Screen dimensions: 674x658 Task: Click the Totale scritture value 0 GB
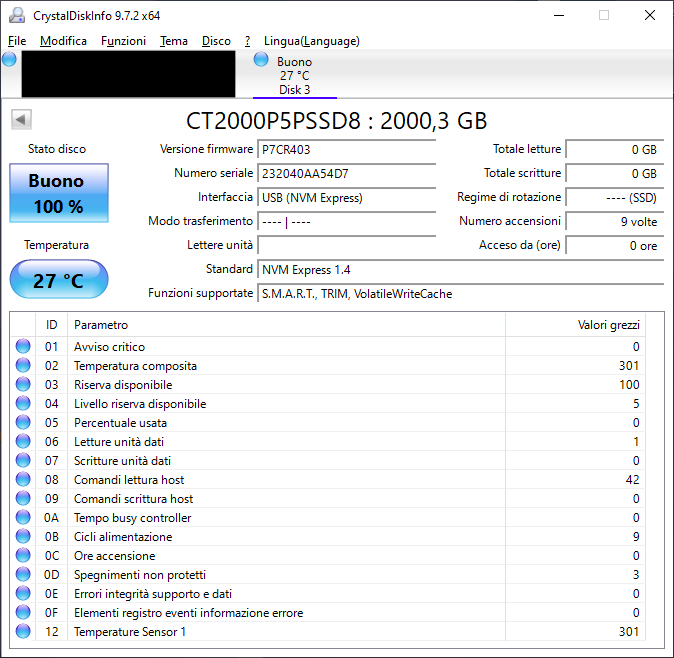point(615,174)
